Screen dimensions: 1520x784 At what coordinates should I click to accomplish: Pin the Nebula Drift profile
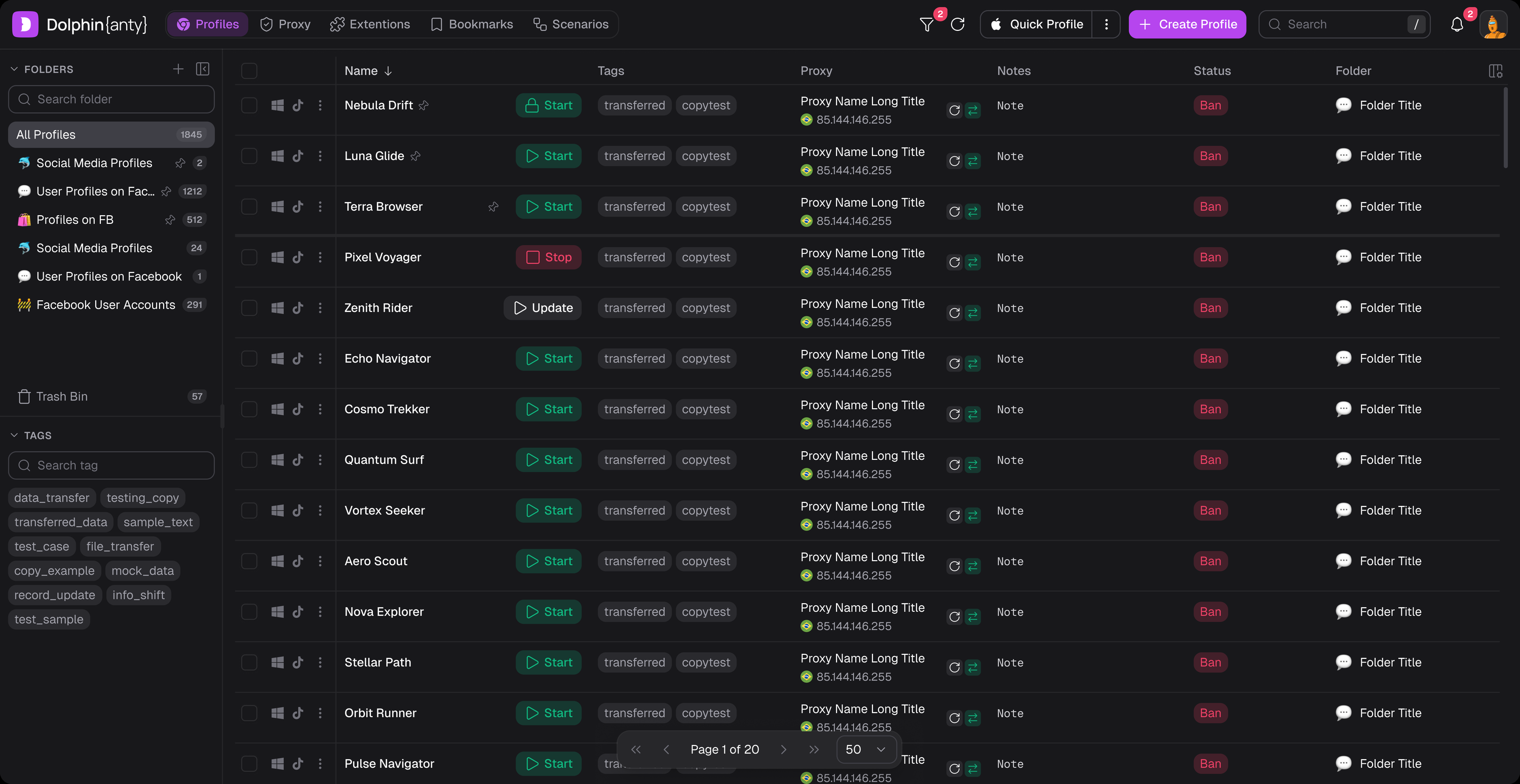coord(424,105)
